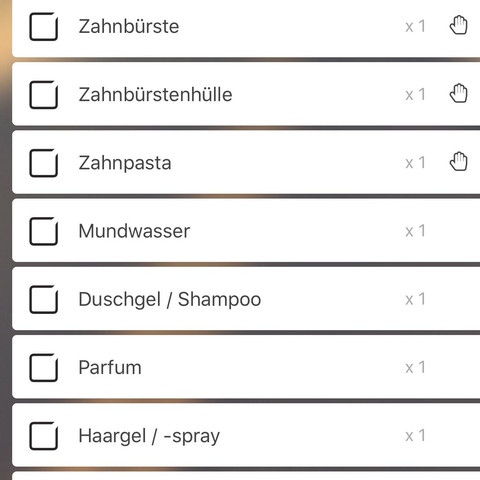Open the Duschgel / Shampoo entry label
The width and height of the screenshot is (480, 480).
(x=170, y=299)
